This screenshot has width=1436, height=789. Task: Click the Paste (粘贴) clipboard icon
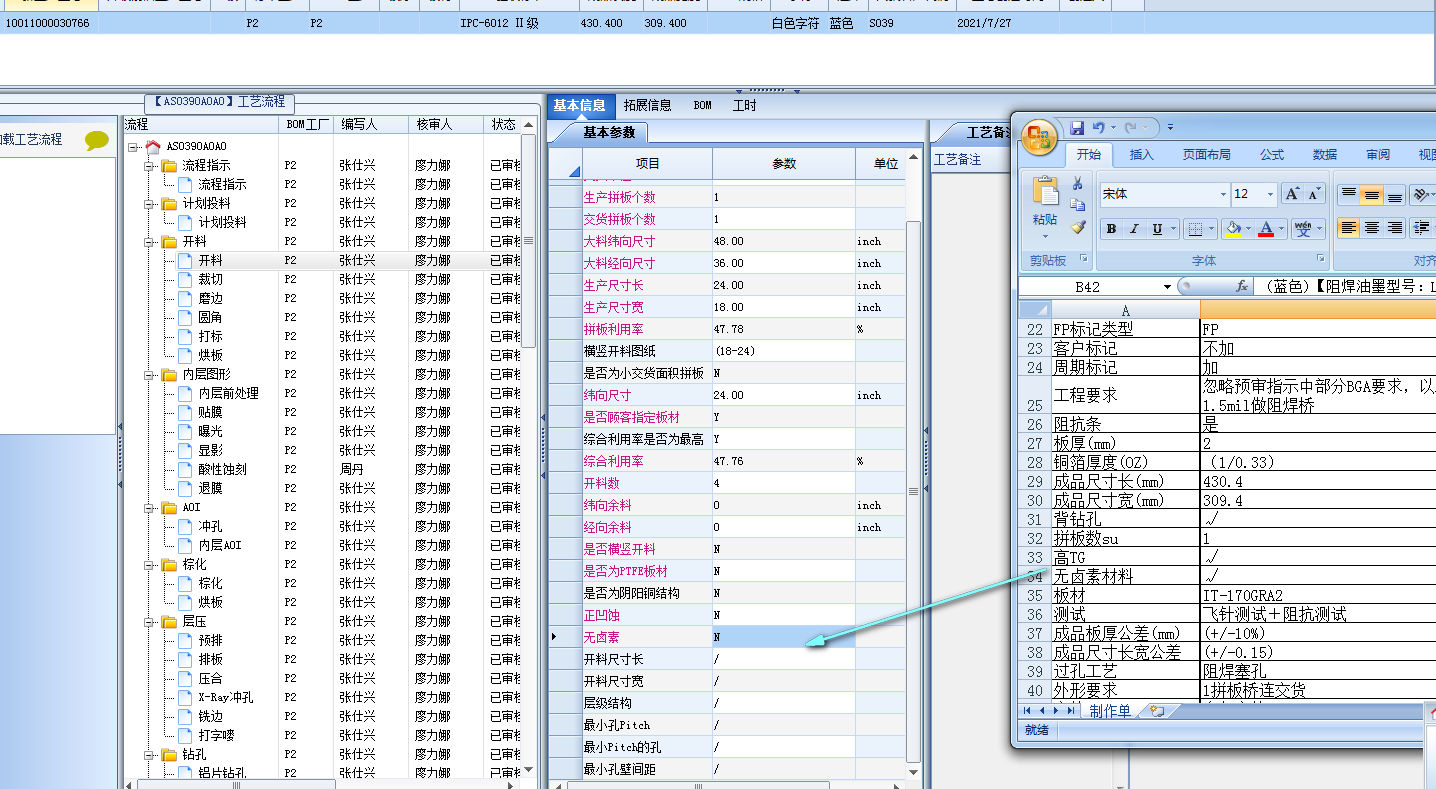(x=1045, y=192)
